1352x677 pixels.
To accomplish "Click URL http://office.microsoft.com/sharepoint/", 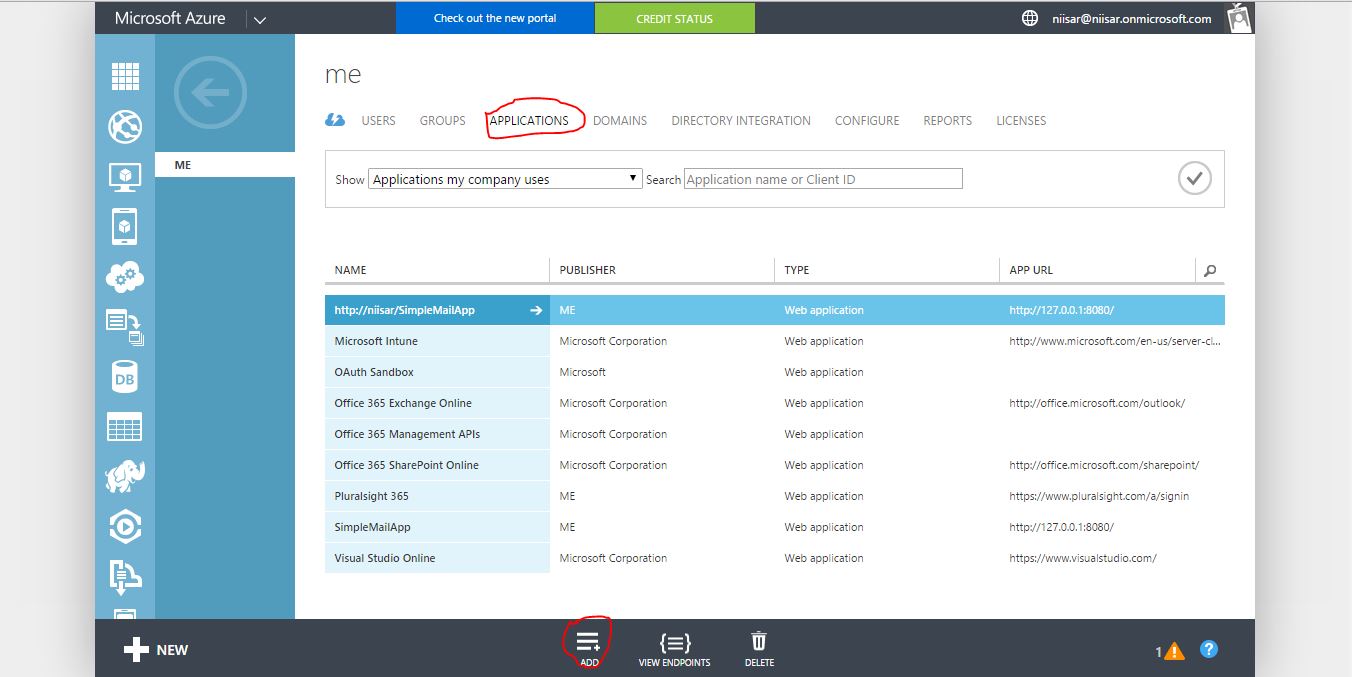I will [x=1104, y=465].
